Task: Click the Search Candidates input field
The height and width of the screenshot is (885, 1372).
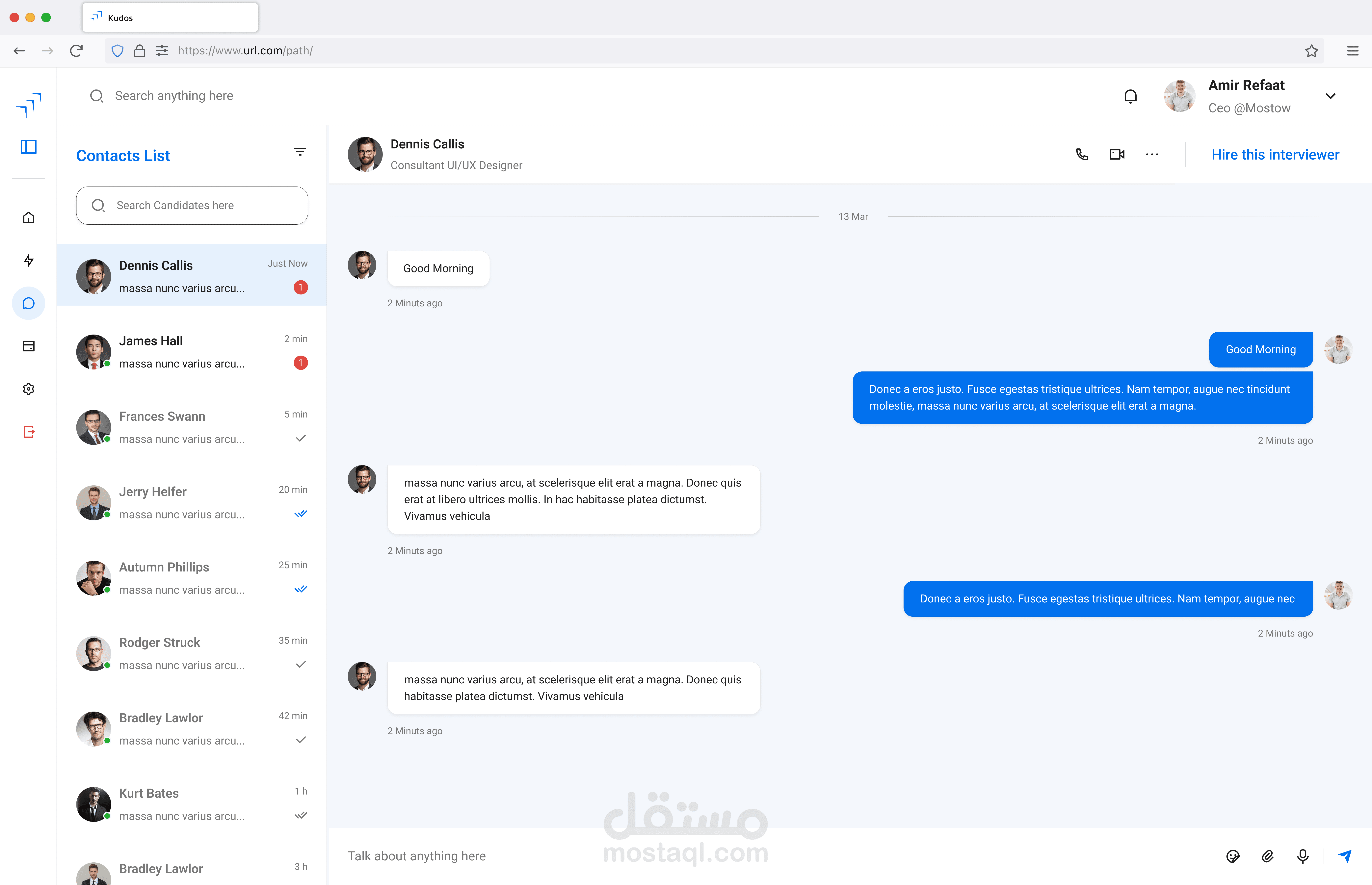Action: pos(192,206)
